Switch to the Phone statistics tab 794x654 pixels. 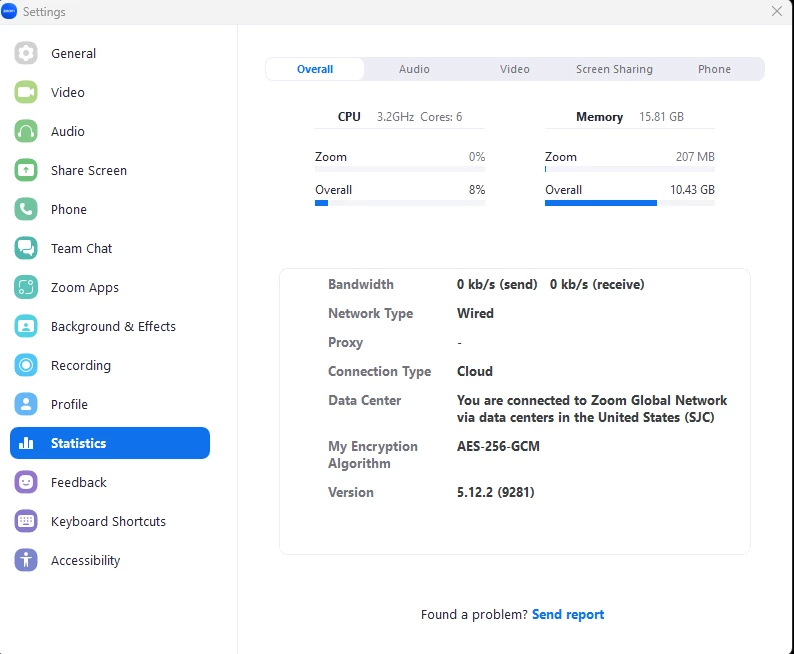714,69
